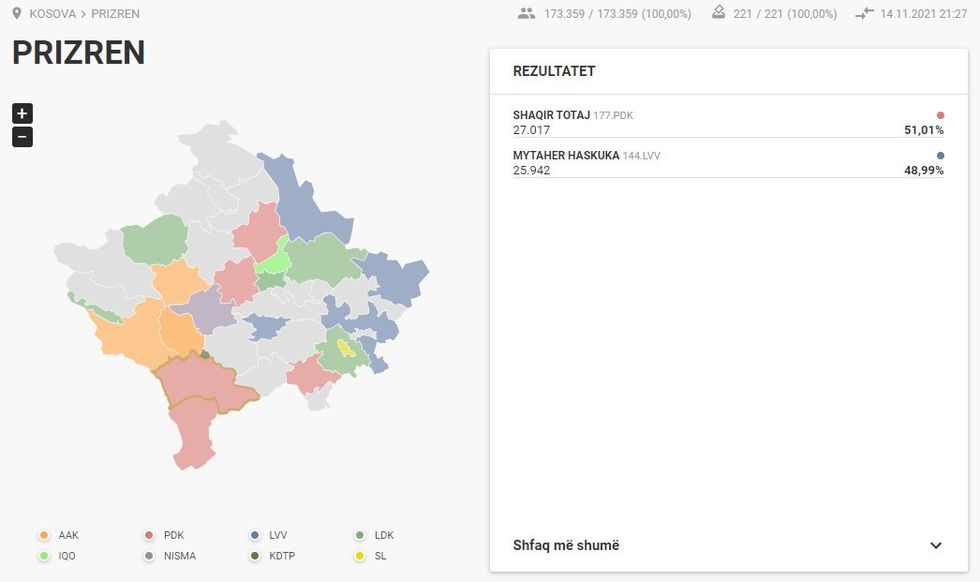Expand results with the chevron down arrow
This screenshot has height=582, width=980.
[936, 545]
